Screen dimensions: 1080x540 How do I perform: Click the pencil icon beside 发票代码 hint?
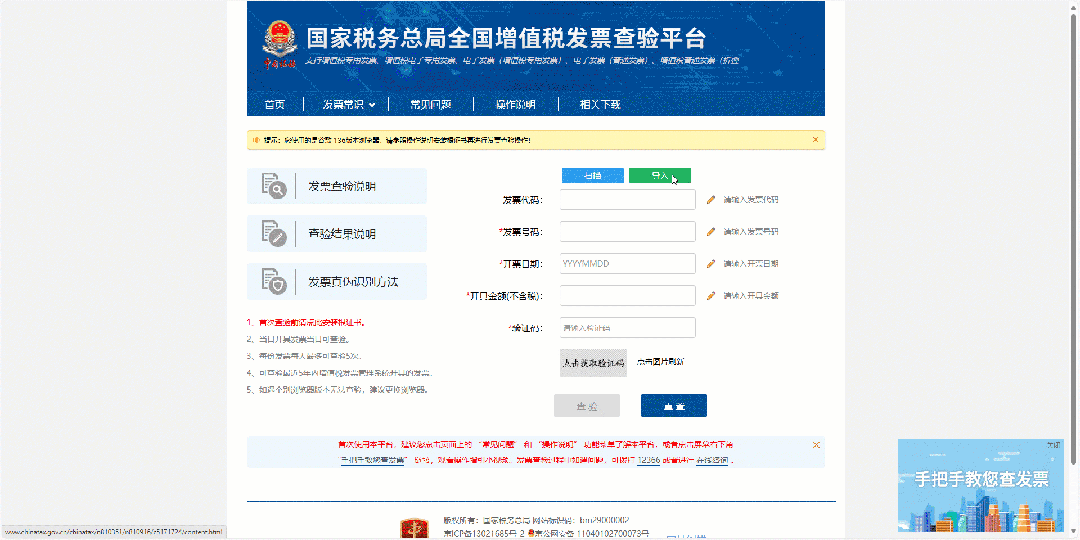[712, 200]
